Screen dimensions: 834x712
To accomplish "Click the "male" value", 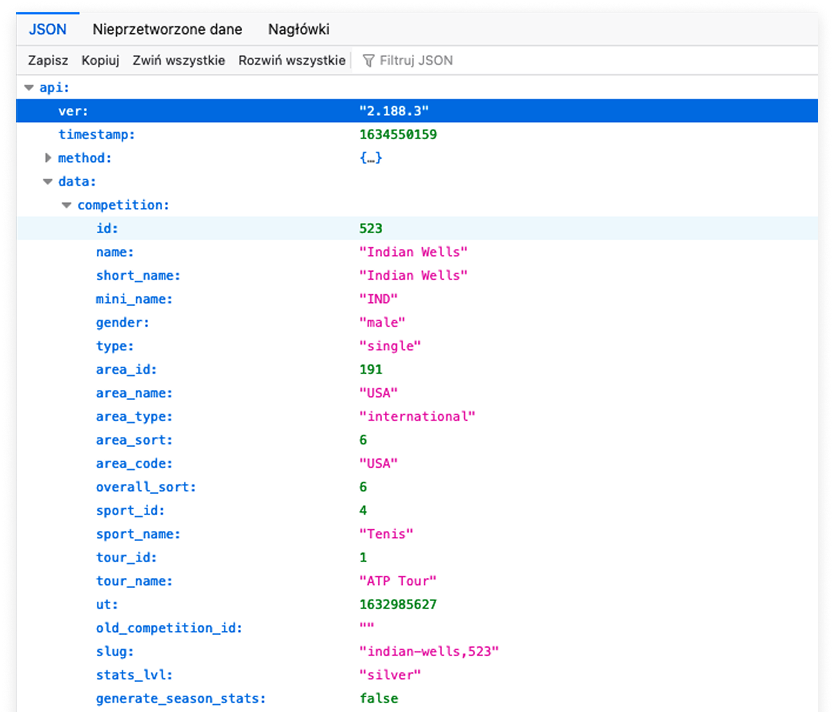I will (382, 323).
